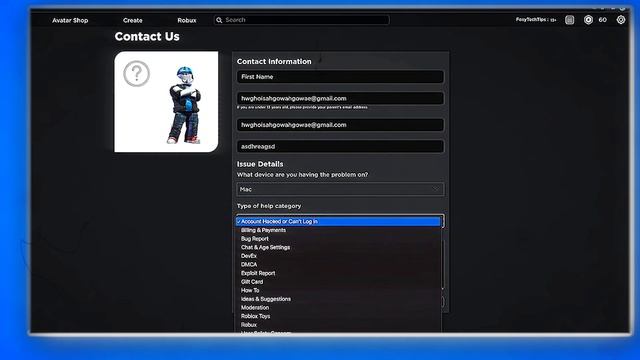Click the First Name input field
Image resolution: width=640 pixels, height=360 pixels.
(340, 77)
